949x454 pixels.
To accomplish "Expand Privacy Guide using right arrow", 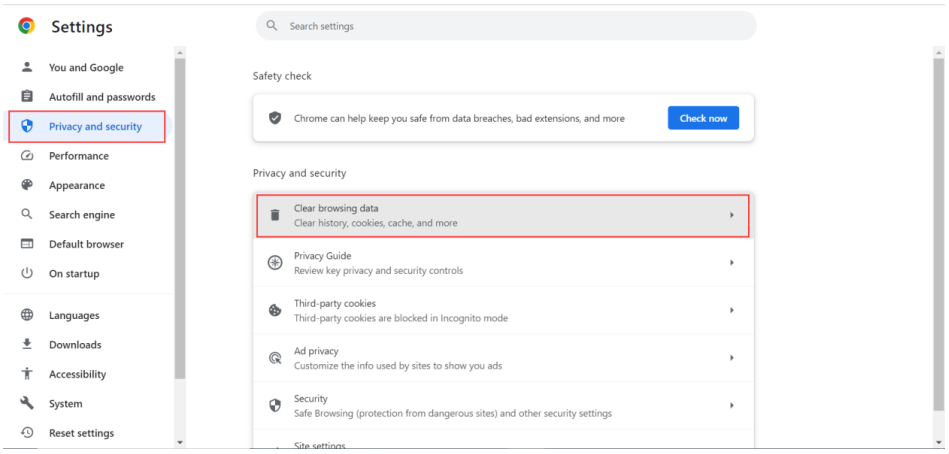I will (731, 263).
